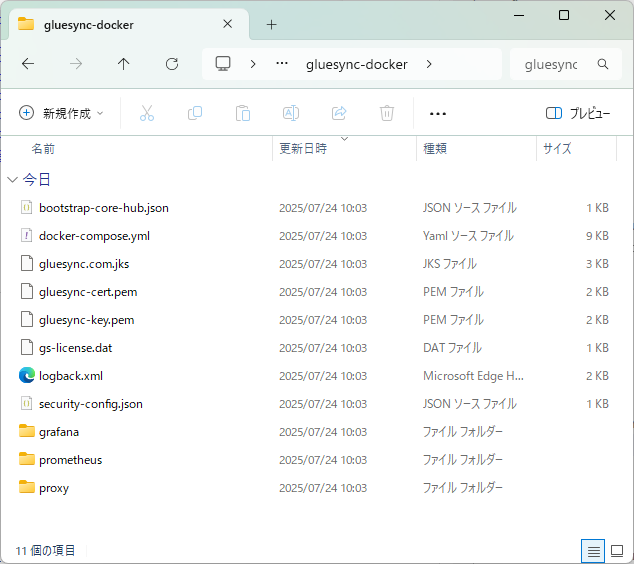This screenshot has height=564, width=634.
Task: Collapse the 今日 group
Action: click(x=13, y=180)
